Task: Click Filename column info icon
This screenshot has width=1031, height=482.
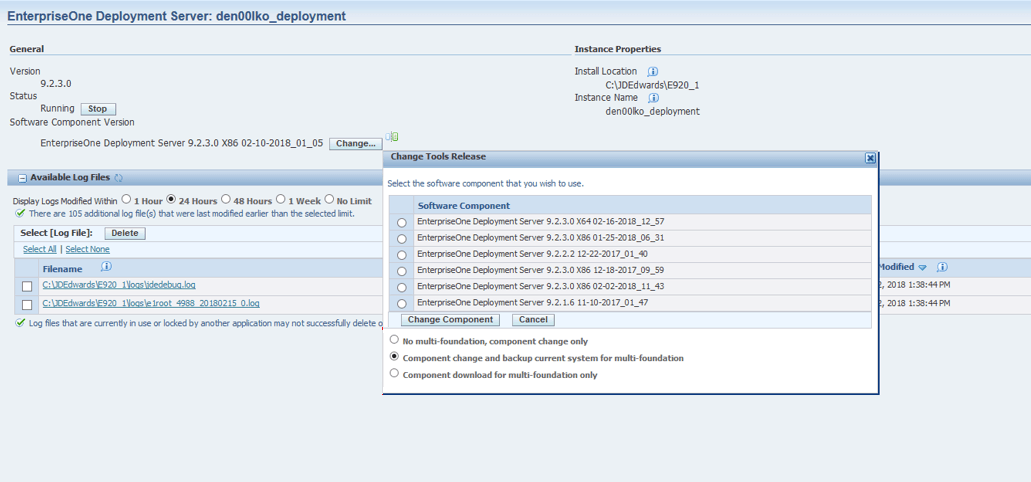Action: [106, 266]
